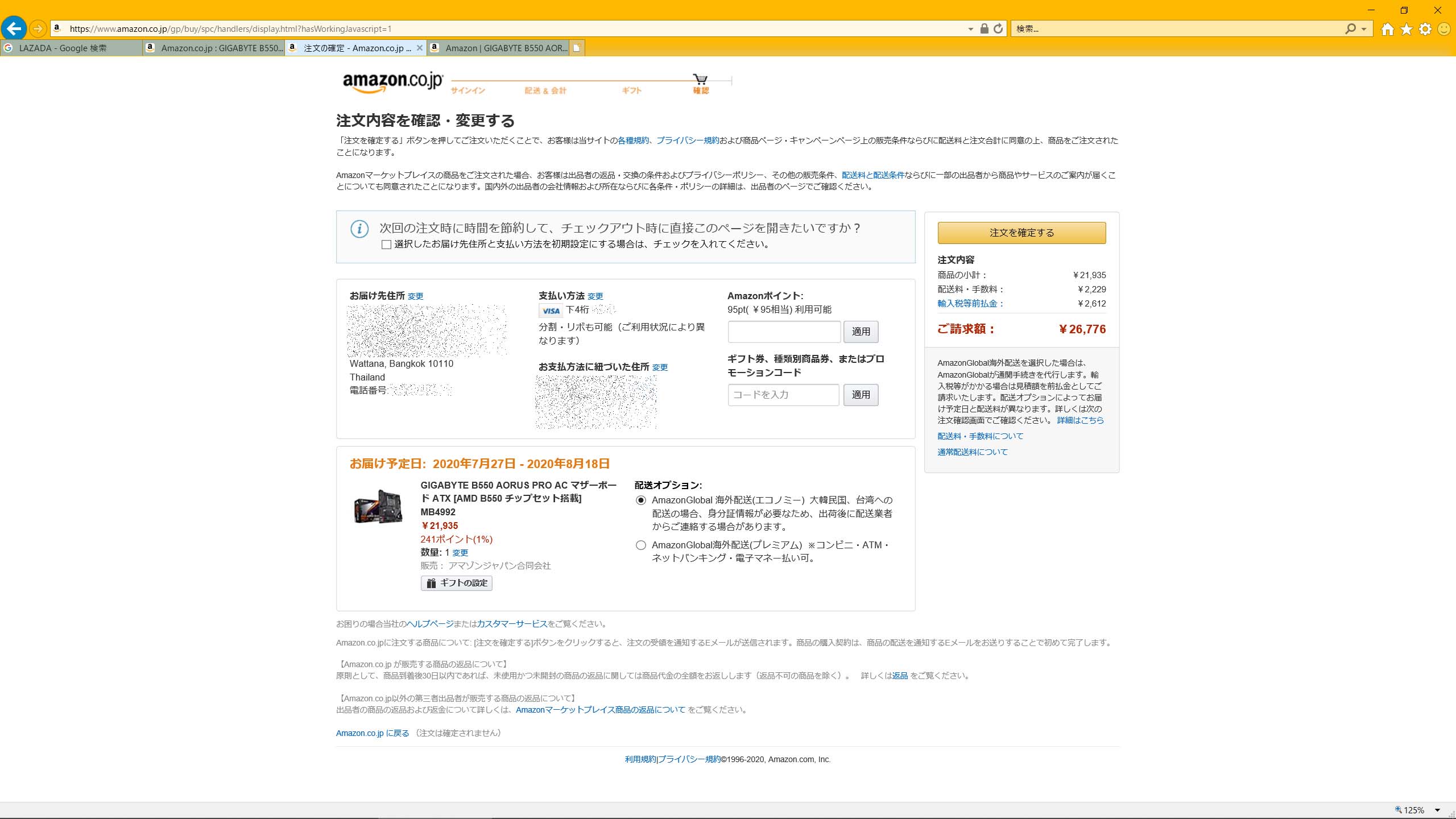Open 輸入税等前払金 link
This screenshot has height=819, width=1456.
point(970,304)
